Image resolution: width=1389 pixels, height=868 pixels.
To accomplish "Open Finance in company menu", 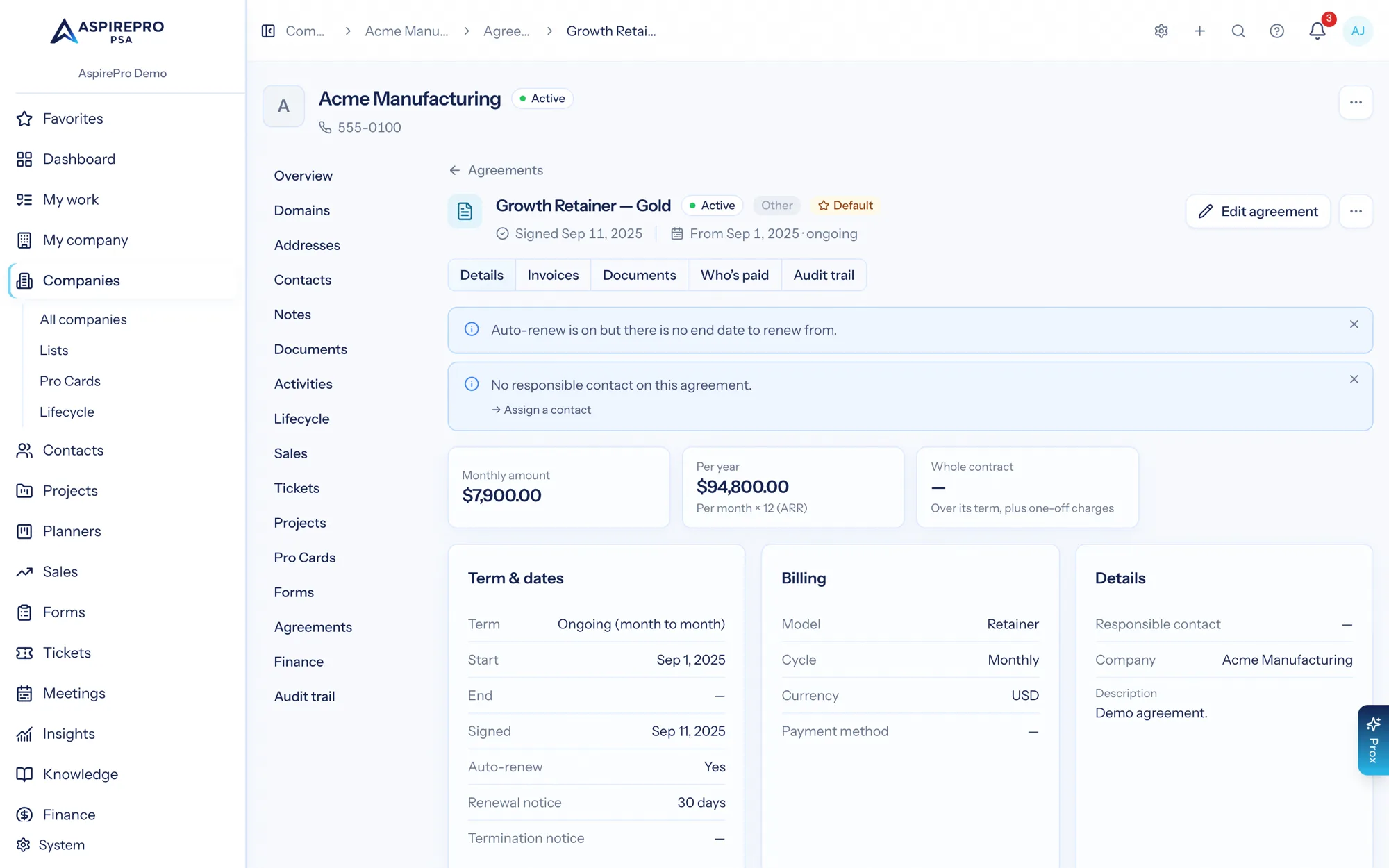I will [299, 662].
